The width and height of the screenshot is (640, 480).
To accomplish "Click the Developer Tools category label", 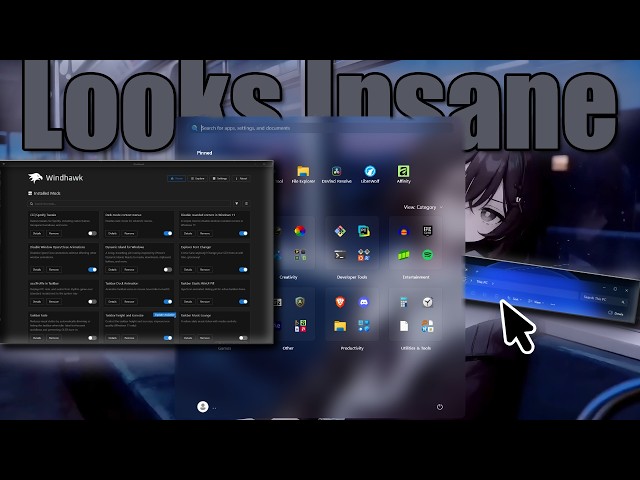I will 352,277.
